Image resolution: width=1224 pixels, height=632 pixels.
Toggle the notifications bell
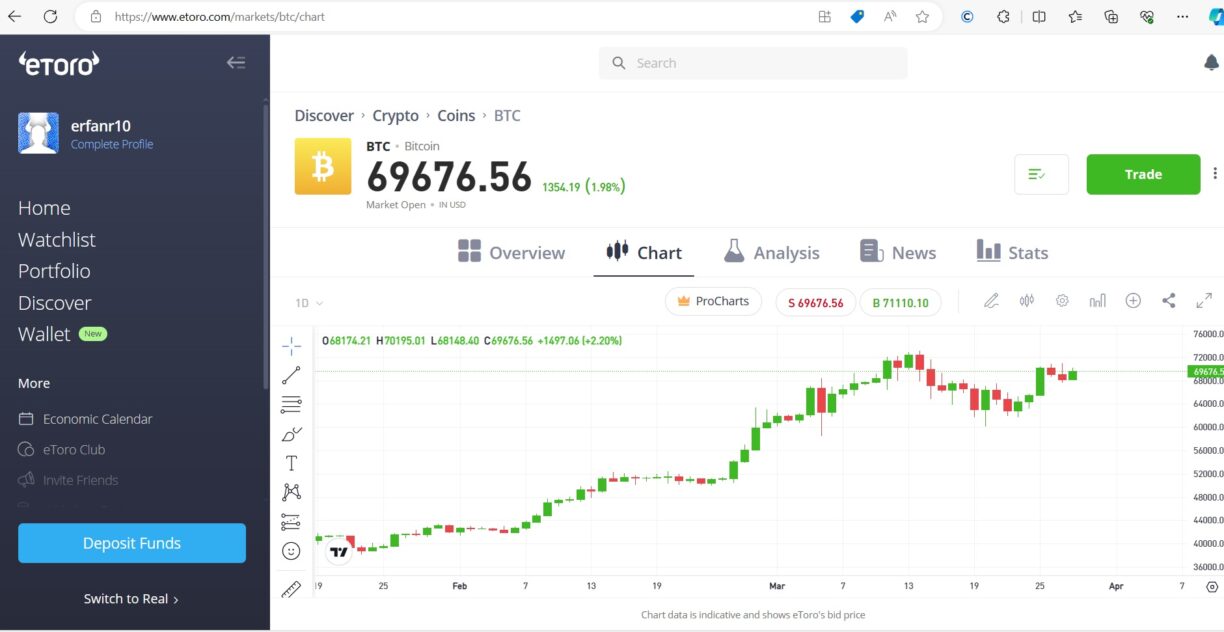pyautogui.click(x=1211, y=62)
